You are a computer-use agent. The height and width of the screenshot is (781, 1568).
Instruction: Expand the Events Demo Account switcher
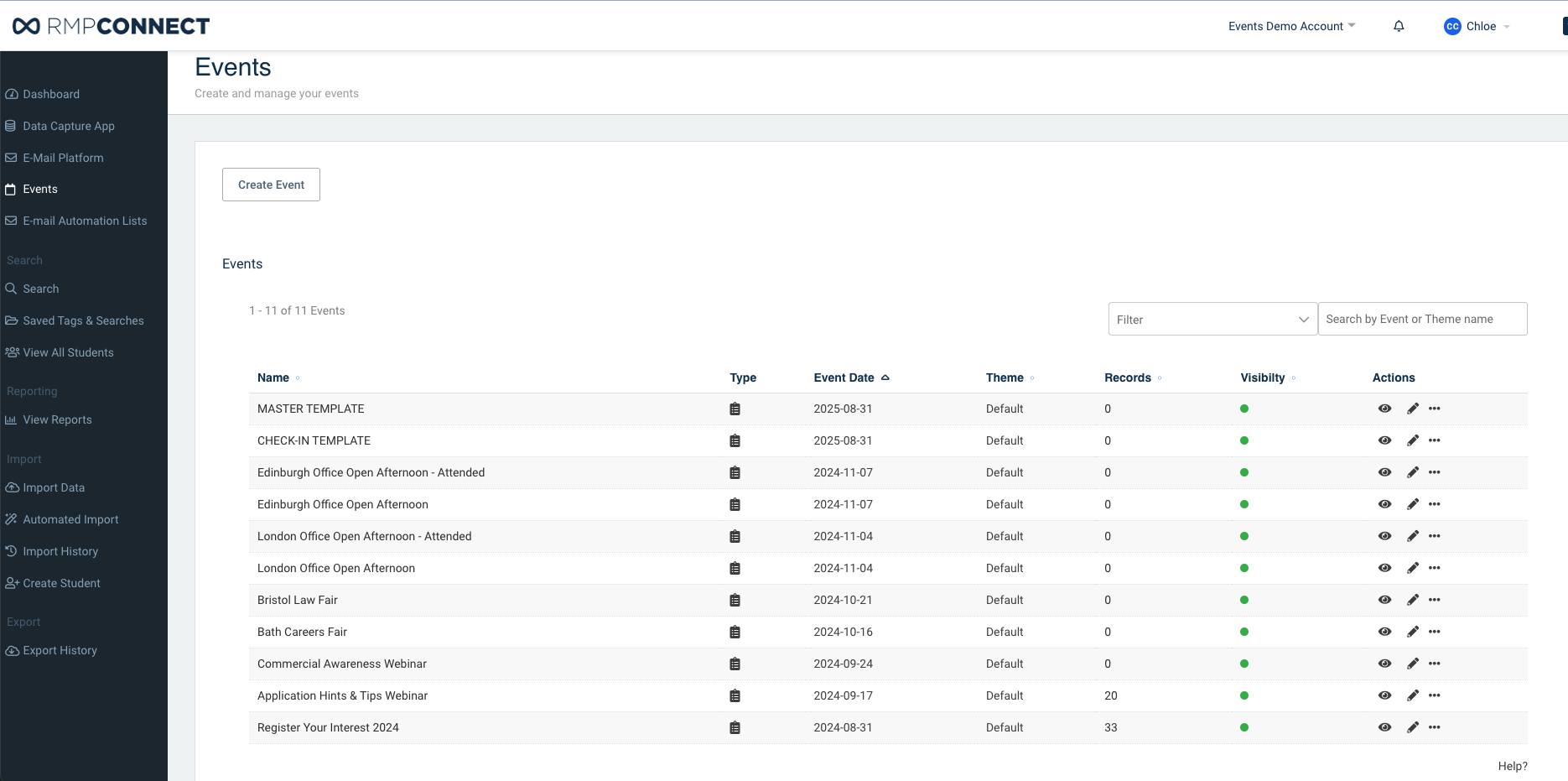click(x=1291, y=26)
